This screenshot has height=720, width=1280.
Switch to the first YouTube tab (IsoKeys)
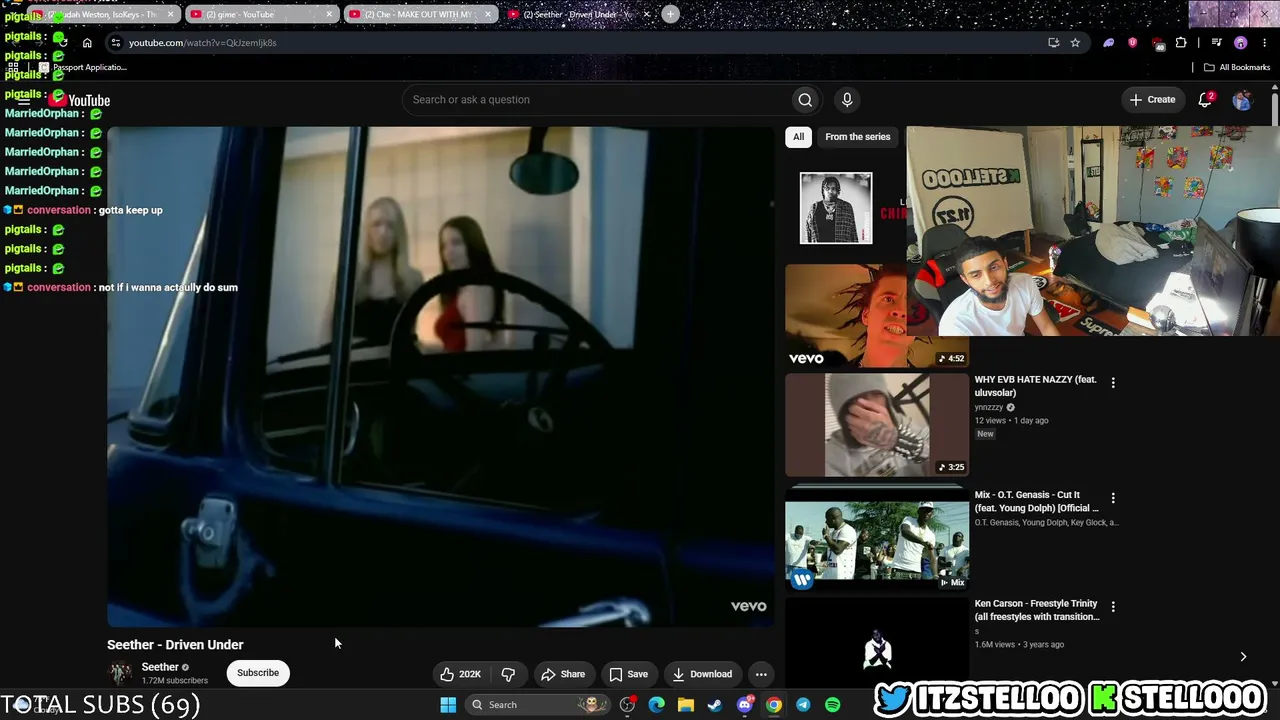(102, 15)
